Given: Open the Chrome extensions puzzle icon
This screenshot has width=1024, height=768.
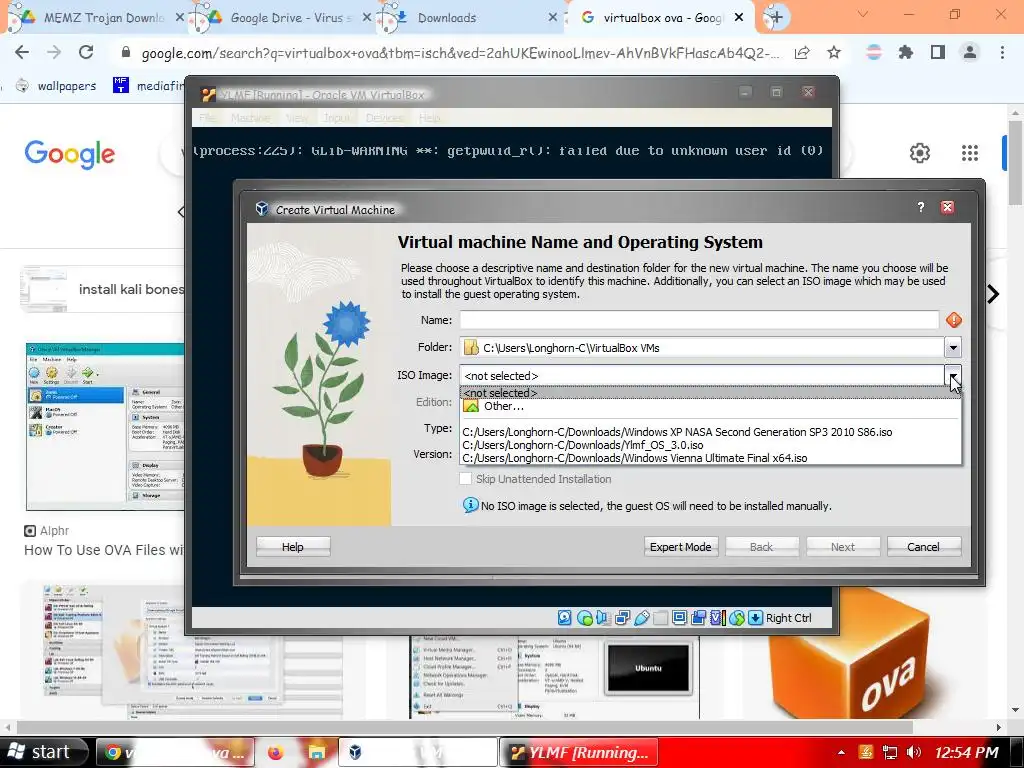Looking at the screenshot, I should coord(905,52).
